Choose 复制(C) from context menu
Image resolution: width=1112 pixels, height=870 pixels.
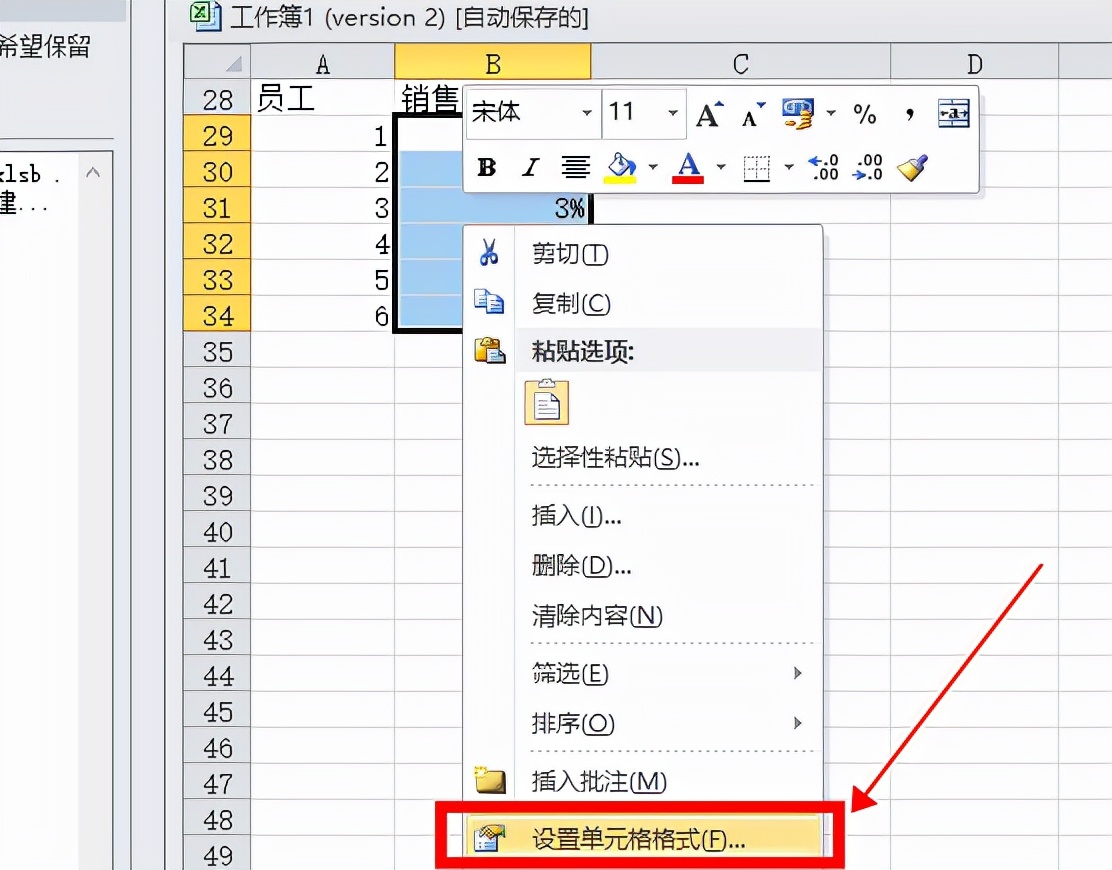643,303
